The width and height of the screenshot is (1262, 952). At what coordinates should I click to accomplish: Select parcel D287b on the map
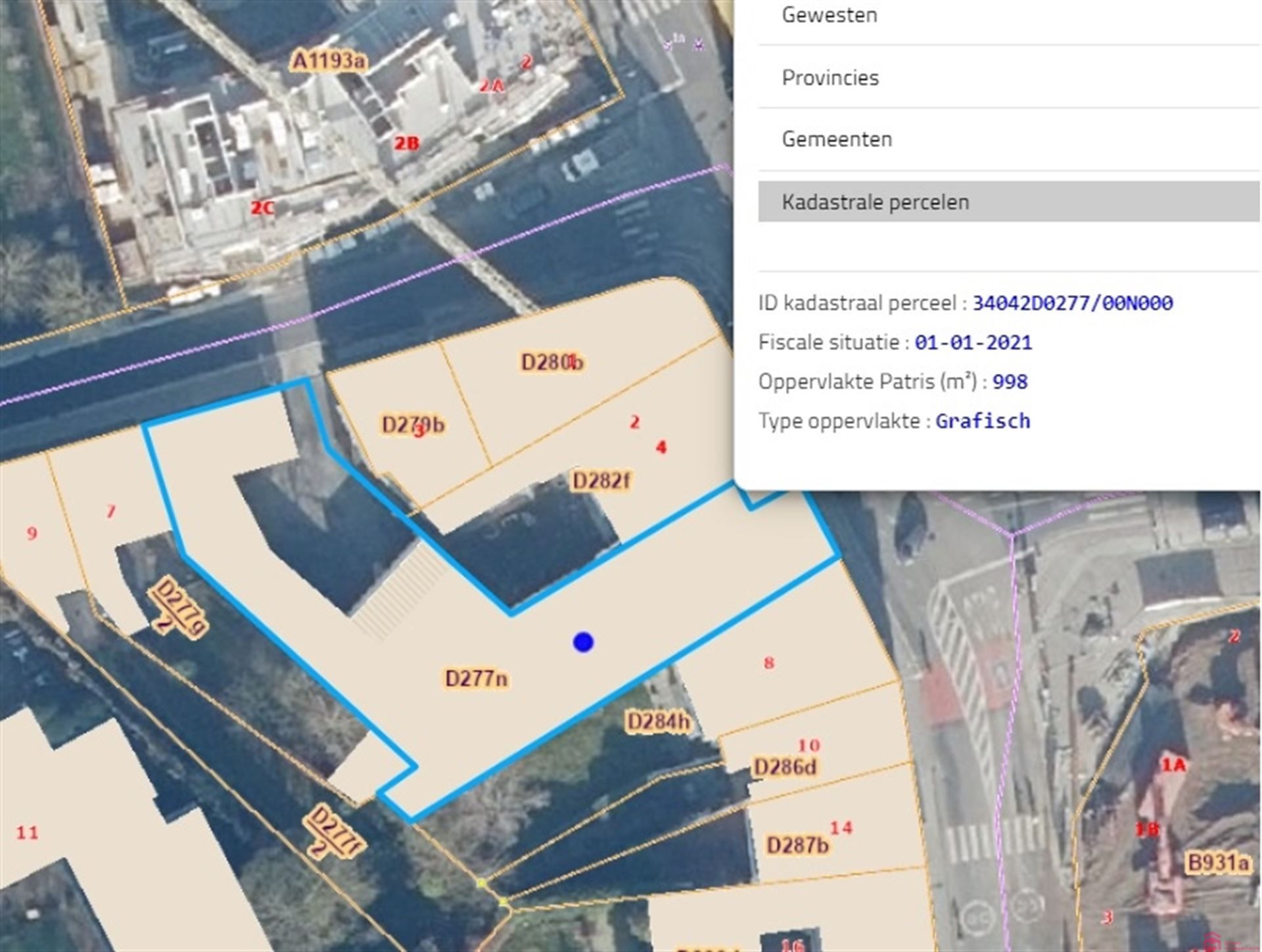(797, 844)
